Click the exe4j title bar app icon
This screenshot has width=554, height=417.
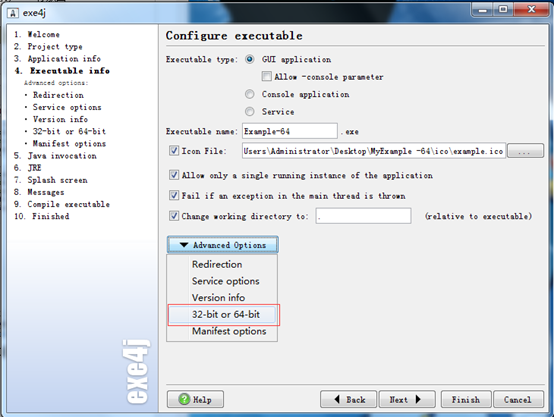coord(13,13)
